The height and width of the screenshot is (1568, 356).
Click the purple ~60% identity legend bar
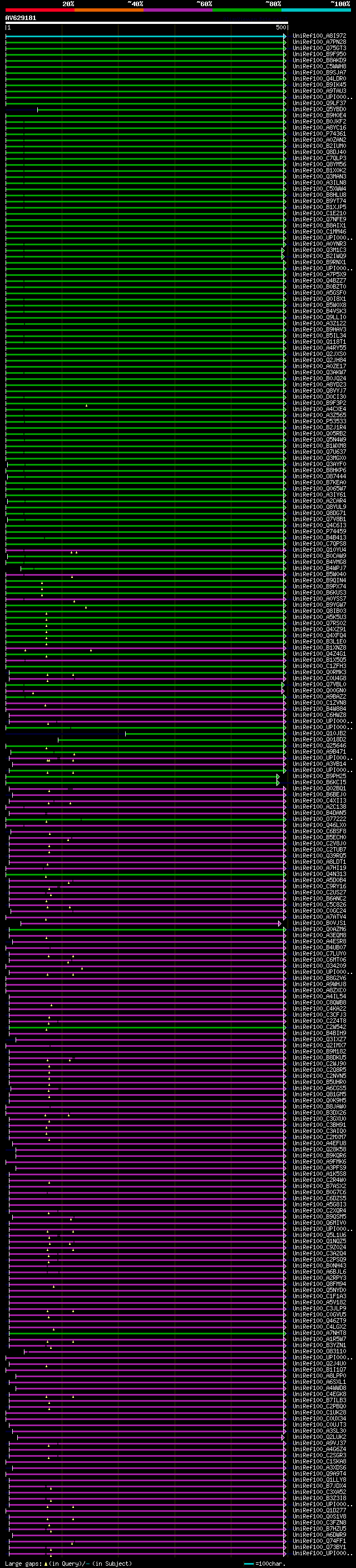point(179,10)
